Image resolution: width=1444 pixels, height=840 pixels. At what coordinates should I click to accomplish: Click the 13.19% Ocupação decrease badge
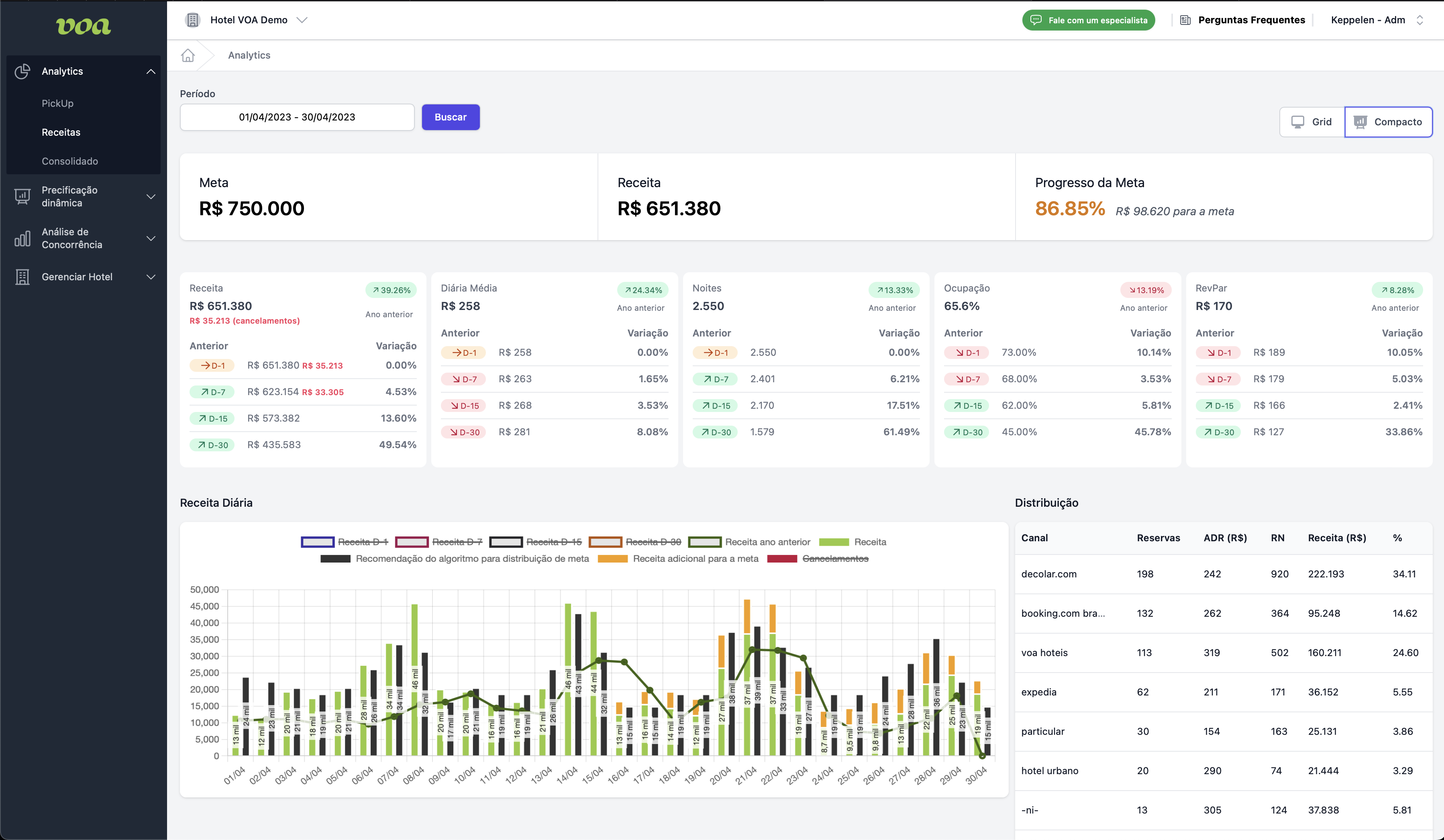pyautogui.click(x=1146, y=290)
